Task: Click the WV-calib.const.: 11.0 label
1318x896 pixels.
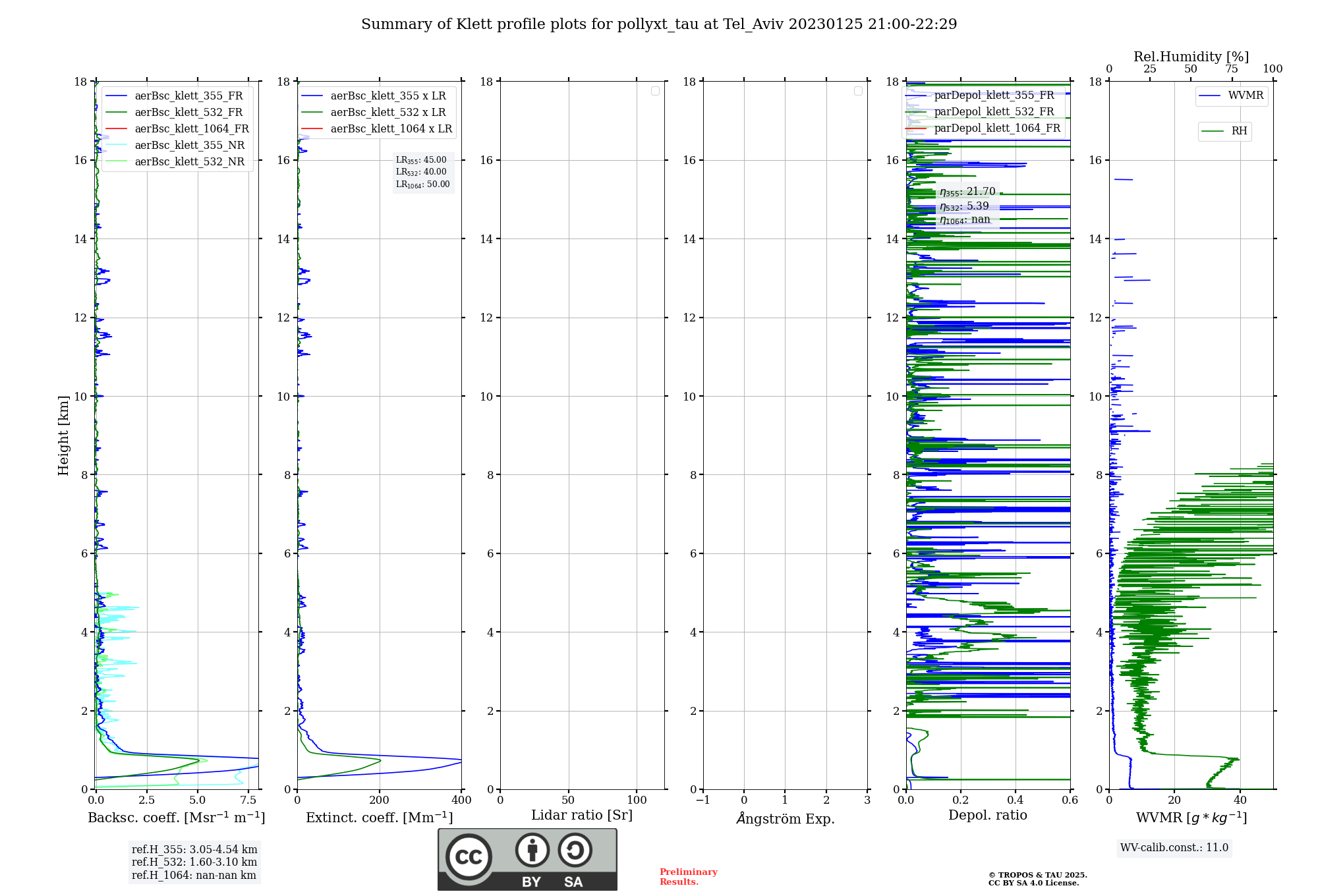Action: (1174, 847)
